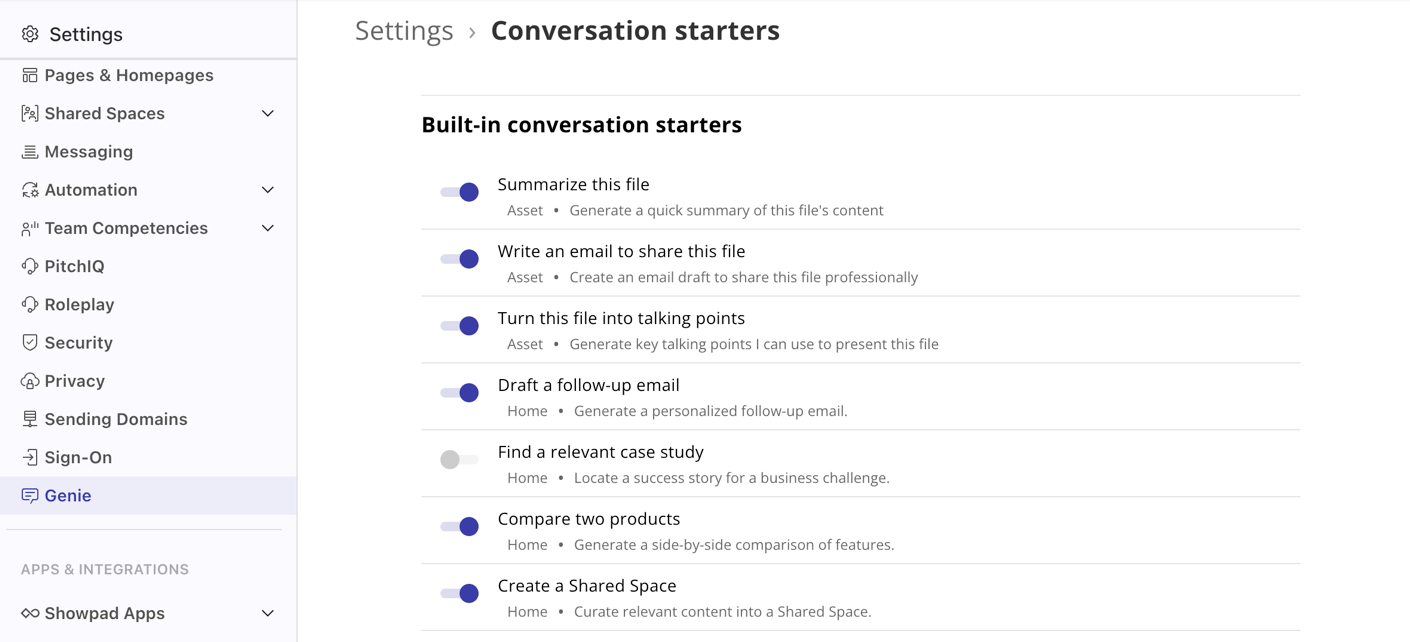1410x642 pixels.
Task: Toggle Create a Shared Space starter off
Action: tap(460, 593)
